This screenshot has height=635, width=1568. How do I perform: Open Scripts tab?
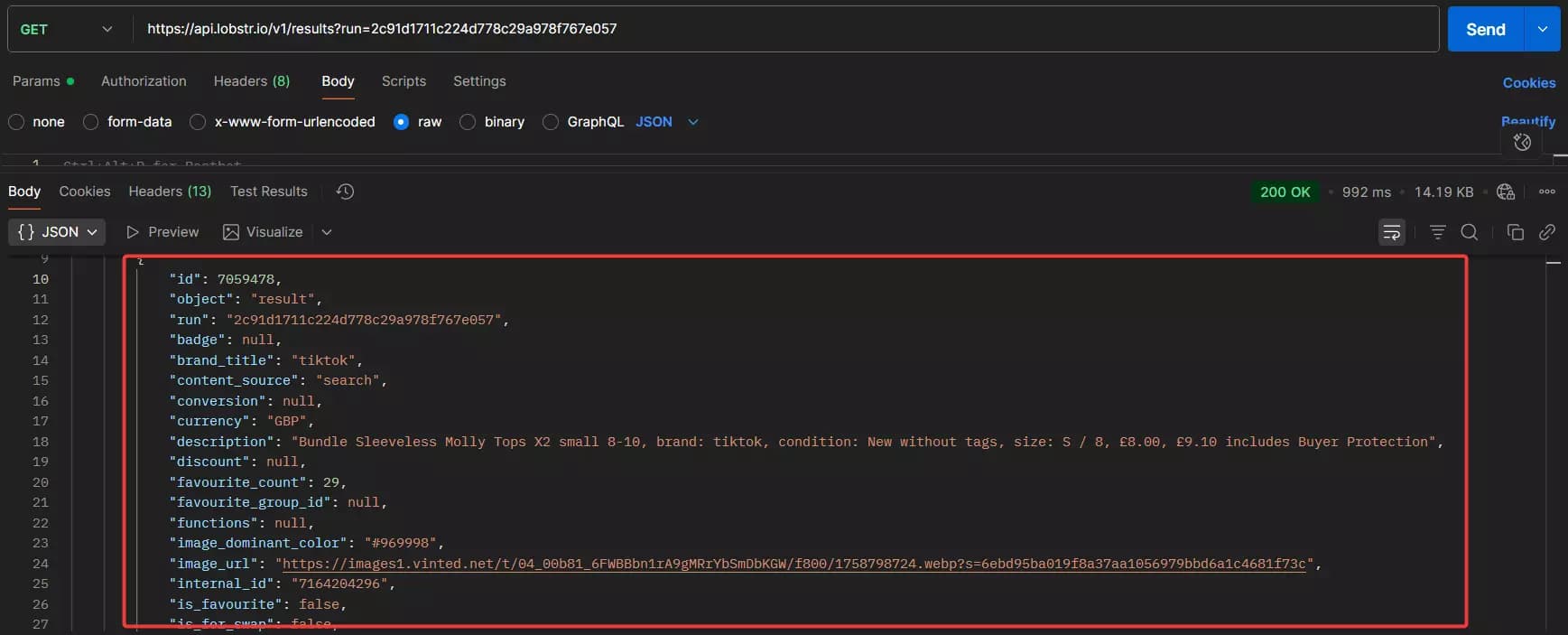404,81
